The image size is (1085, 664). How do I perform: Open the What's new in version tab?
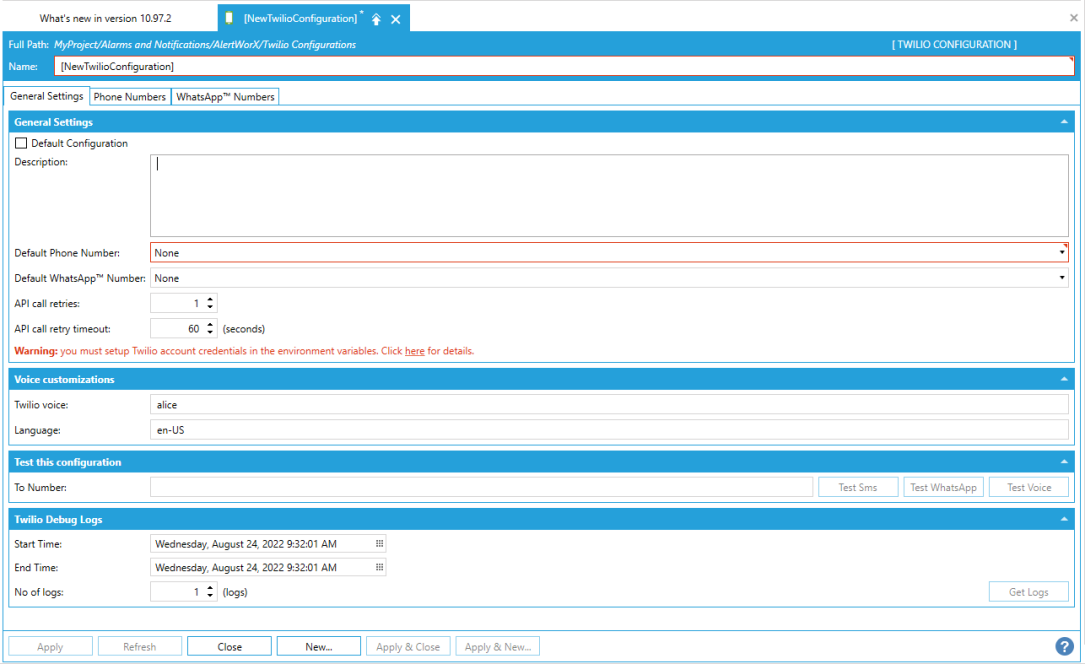(x=105, y=18)
